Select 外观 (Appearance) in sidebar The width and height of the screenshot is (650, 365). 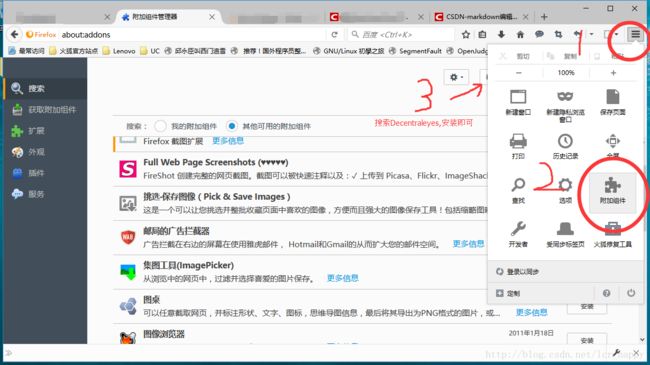(45, 152)
